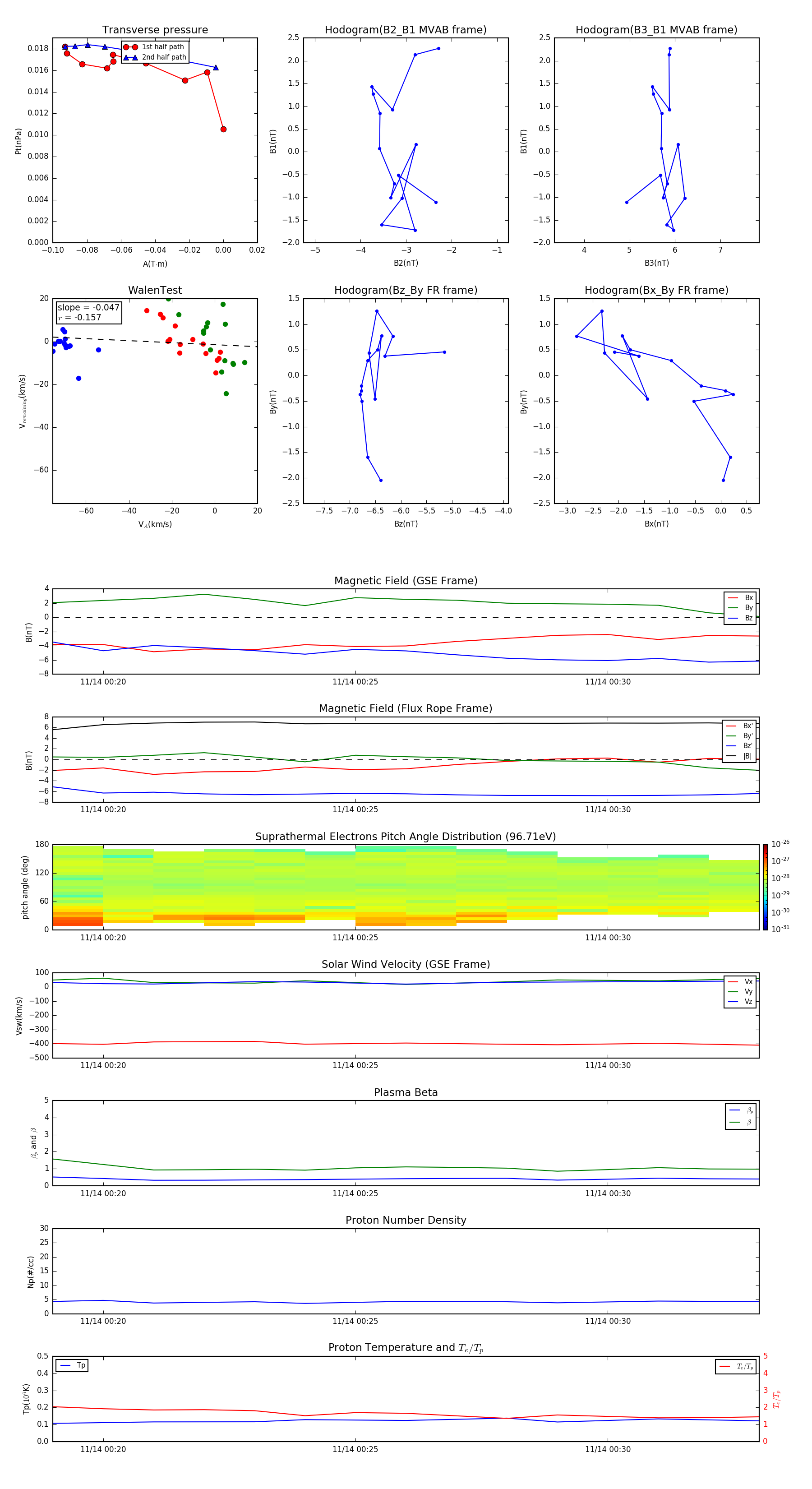Click the 'Proton Temperature and Te/Tp' title

click(x=406, y=1347)
